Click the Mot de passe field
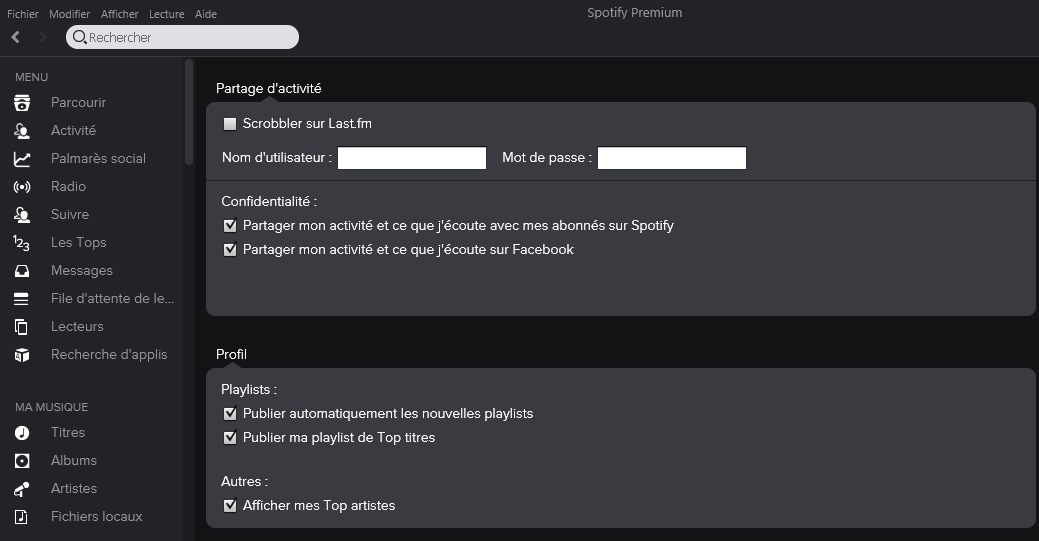The image size is (1039, 541). click(672, 158)
